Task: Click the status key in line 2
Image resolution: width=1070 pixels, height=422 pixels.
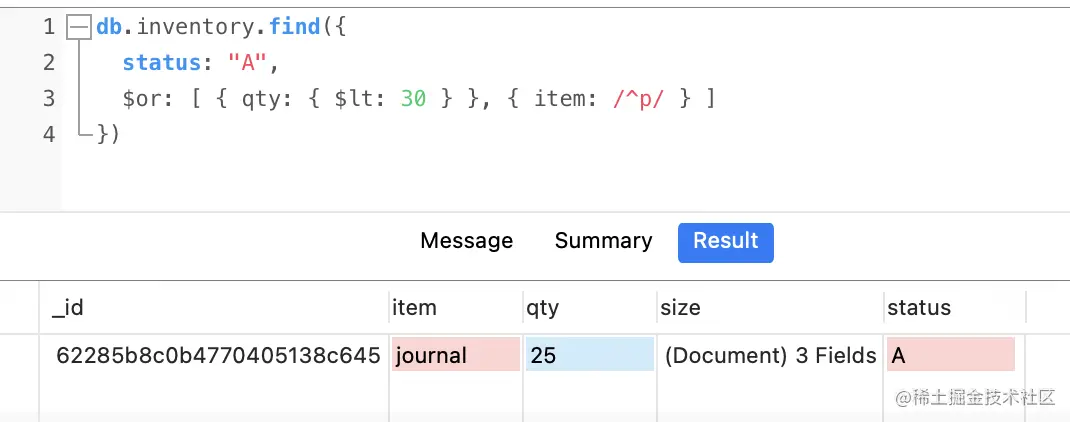Action: (x=161, y=63)
